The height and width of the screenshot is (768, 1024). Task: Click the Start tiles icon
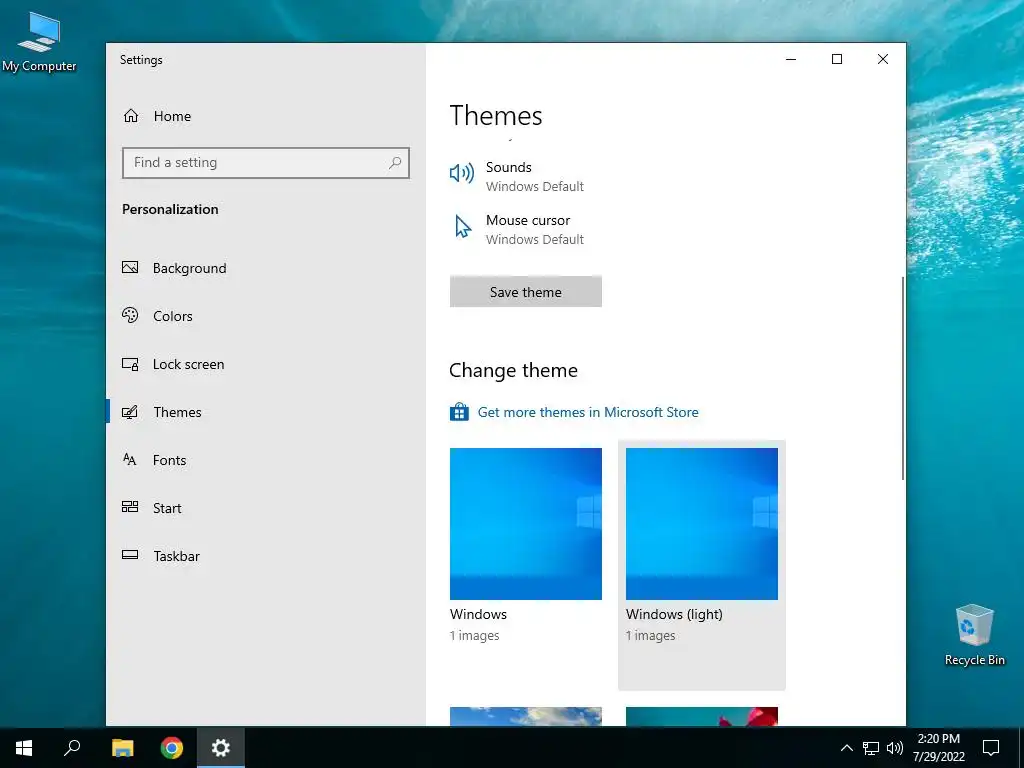(130, 507)
